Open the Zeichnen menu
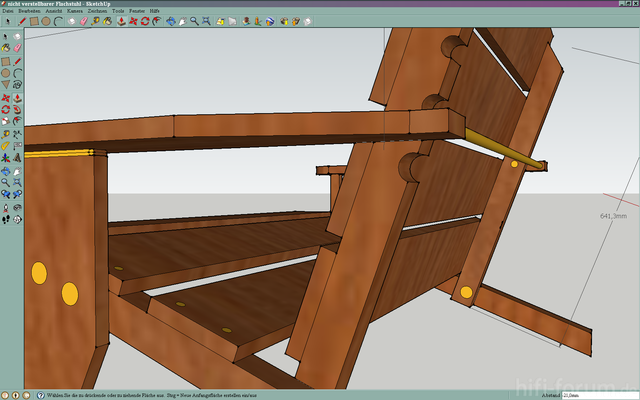This screenshot has height=400, width=640. 97,10
